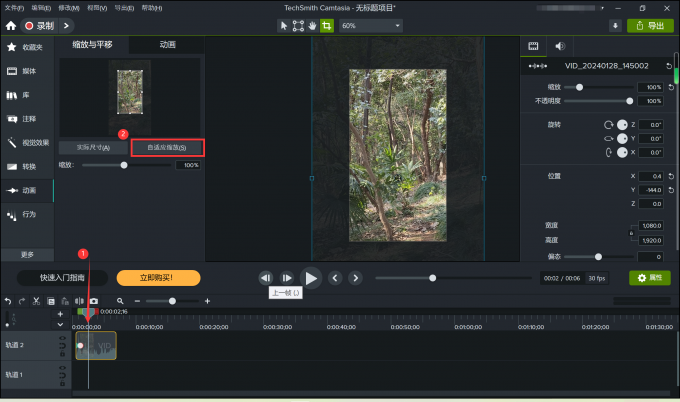Switch to the audio properties tab

click(x=560, y=46)
